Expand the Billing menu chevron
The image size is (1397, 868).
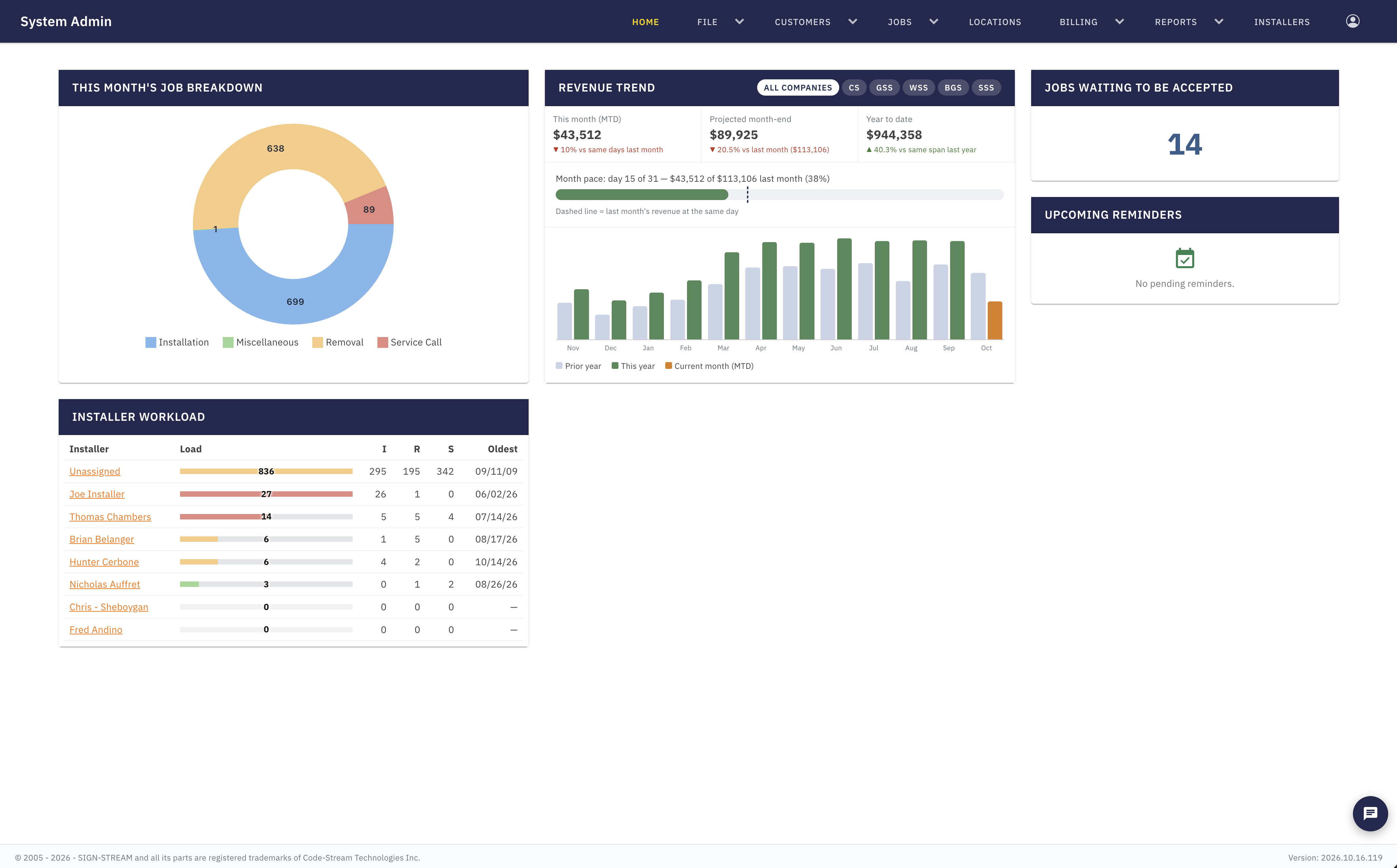[1119, 22]
